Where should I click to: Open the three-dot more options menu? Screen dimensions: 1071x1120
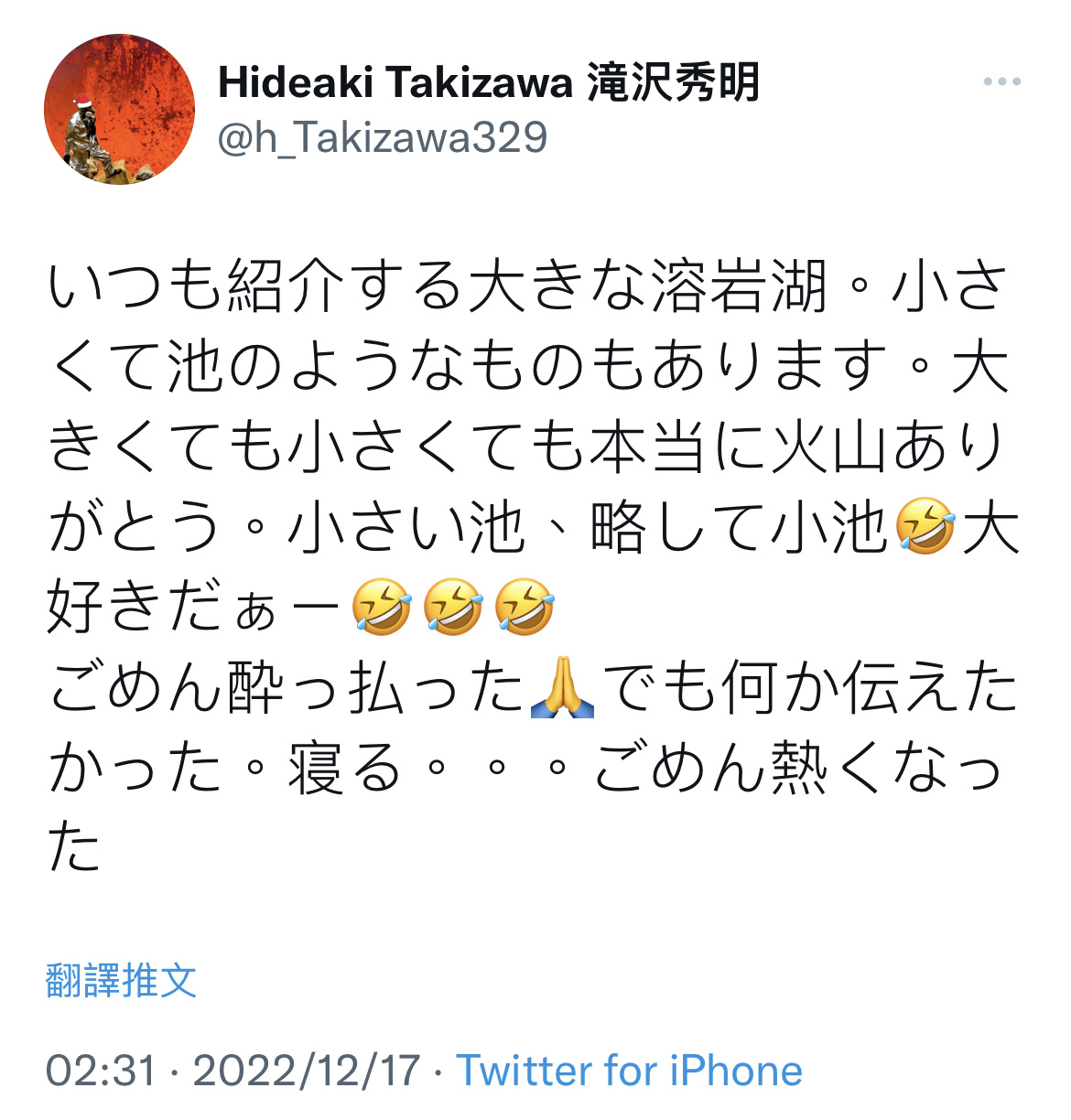1001,82
